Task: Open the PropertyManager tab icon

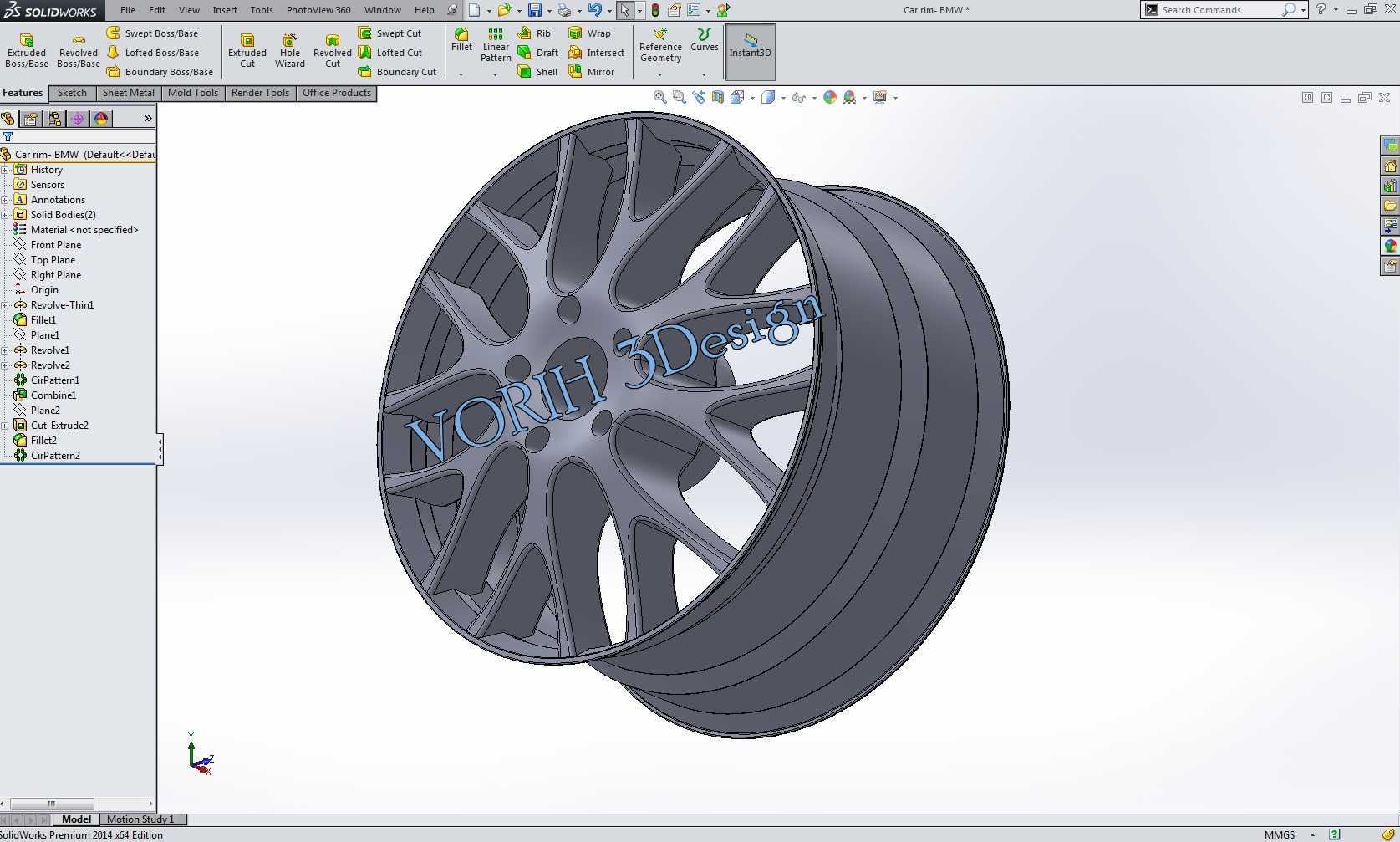Action: (x=31, y=119)
